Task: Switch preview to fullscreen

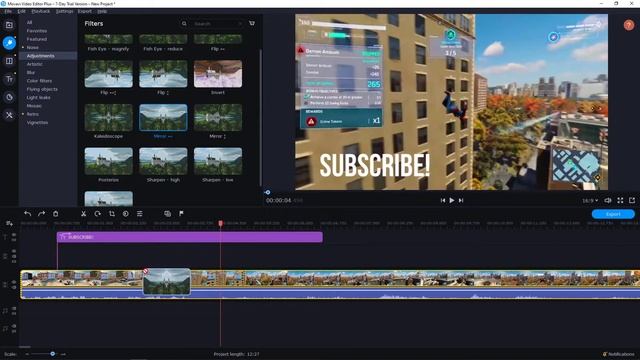Action: point(620,200)
